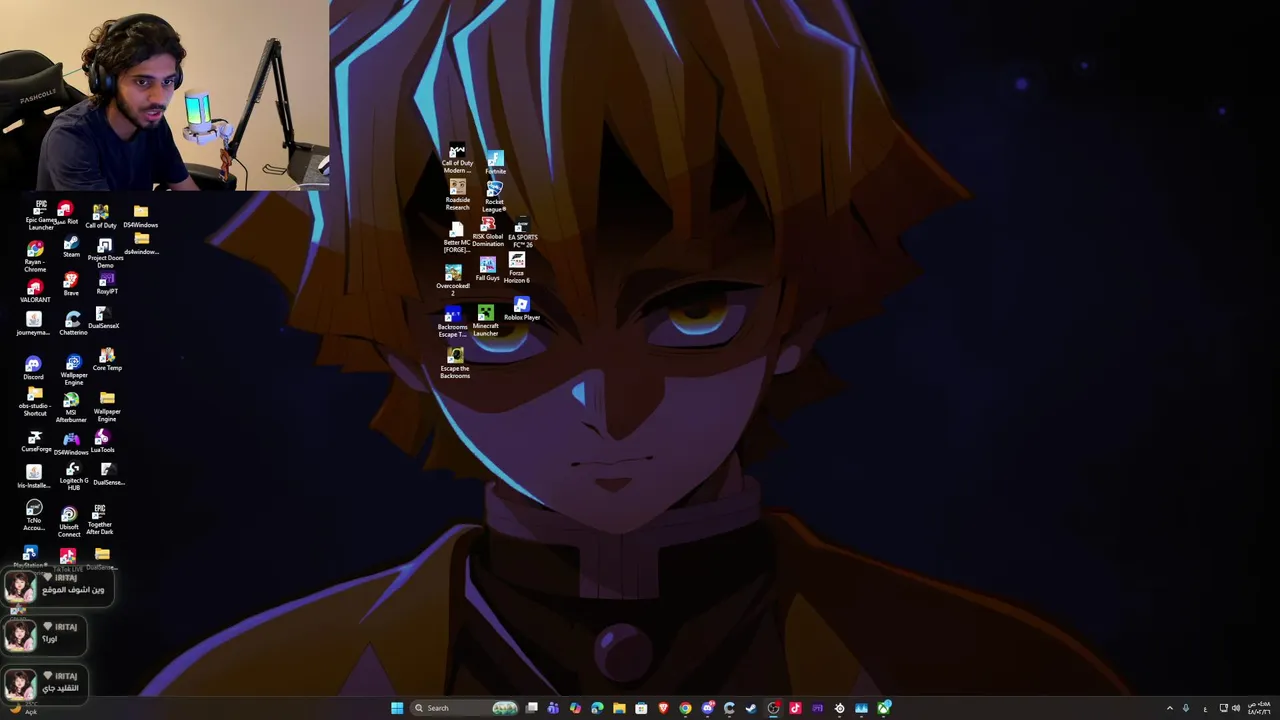
Task: Select the RoxyIPT desktop icon
Action: coord(107,283)
